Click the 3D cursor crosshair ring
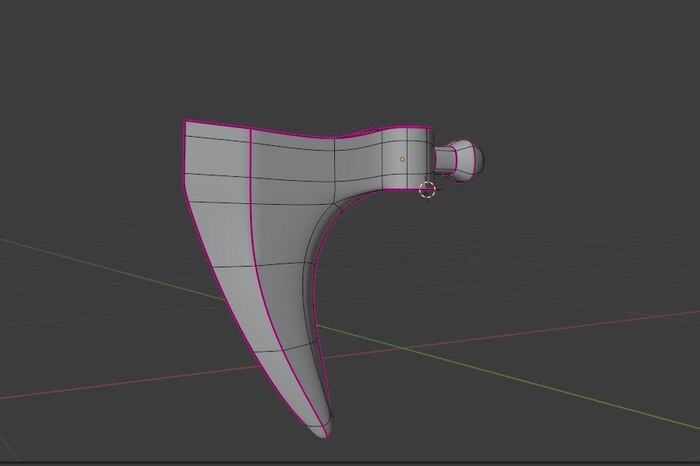The image size is (700, 466). [x=428, y=190]
